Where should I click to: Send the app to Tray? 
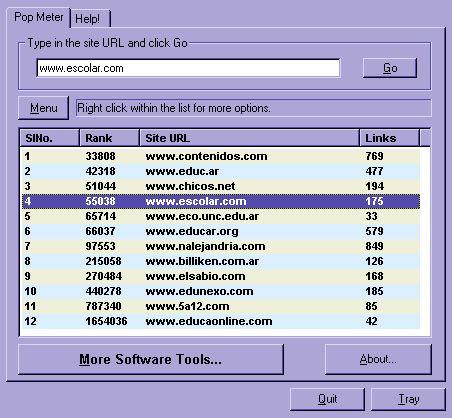pos(408,399)
